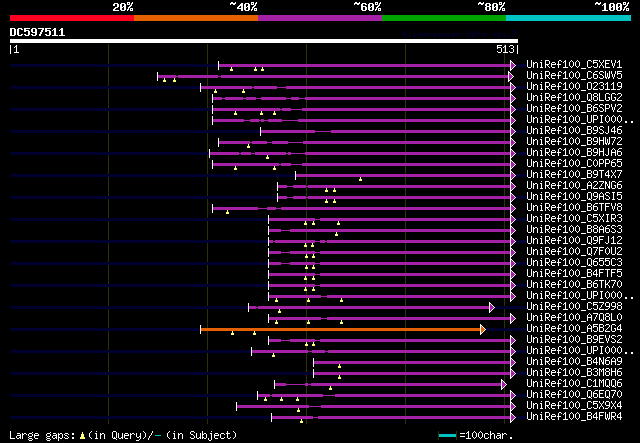Screen dimensions: 640x443
Task: Click the orange arrowhead of the A5B2G4 alignment
Action: coord(483,329)
